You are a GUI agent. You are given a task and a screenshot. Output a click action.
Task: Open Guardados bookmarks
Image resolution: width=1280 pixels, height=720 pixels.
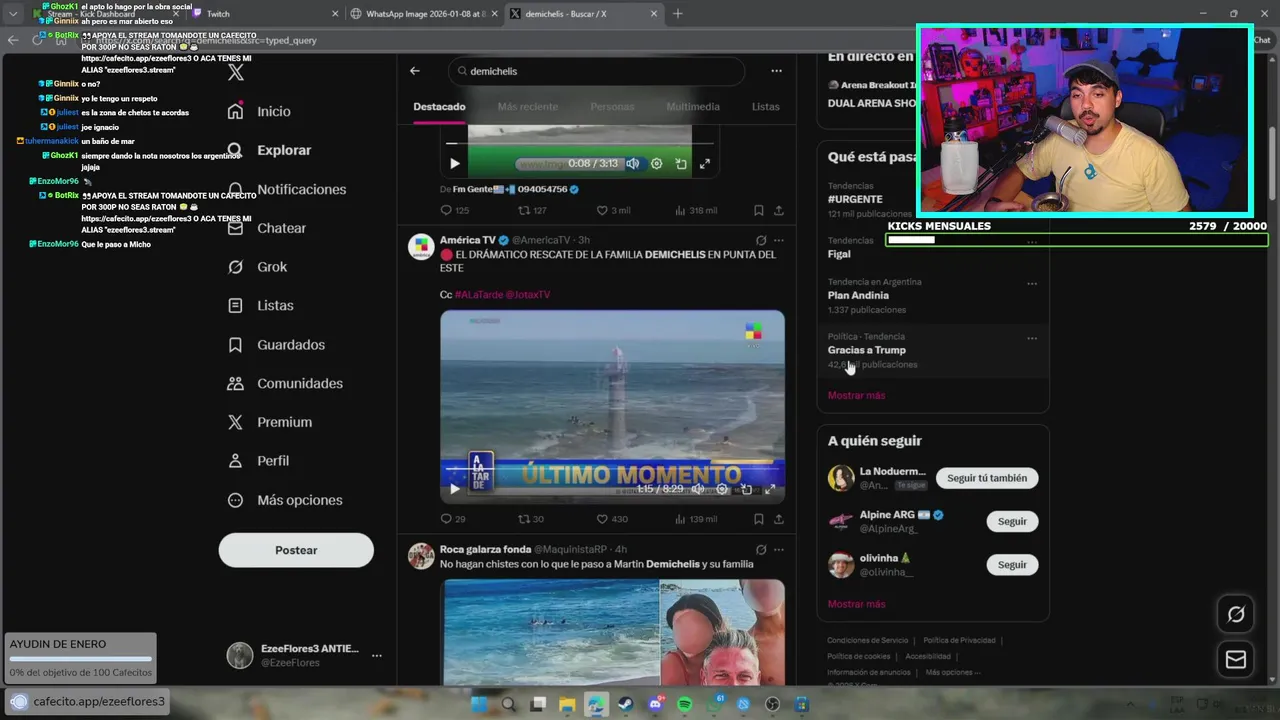276,344
